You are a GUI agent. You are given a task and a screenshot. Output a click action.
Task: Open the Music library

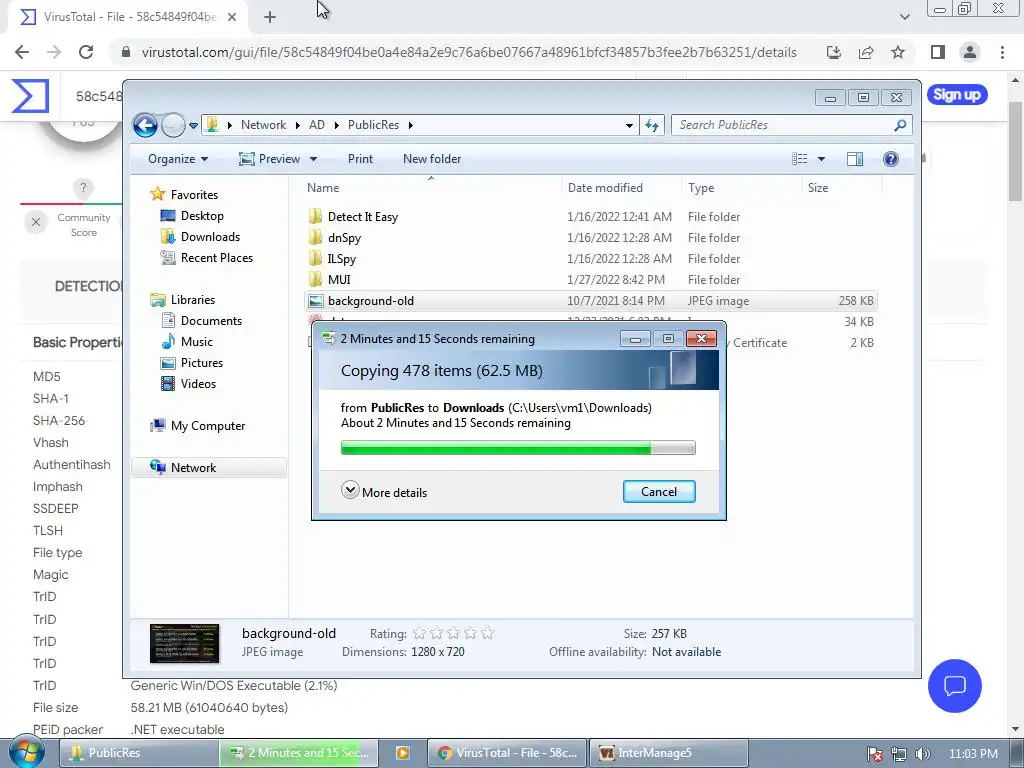click(197, 342)
